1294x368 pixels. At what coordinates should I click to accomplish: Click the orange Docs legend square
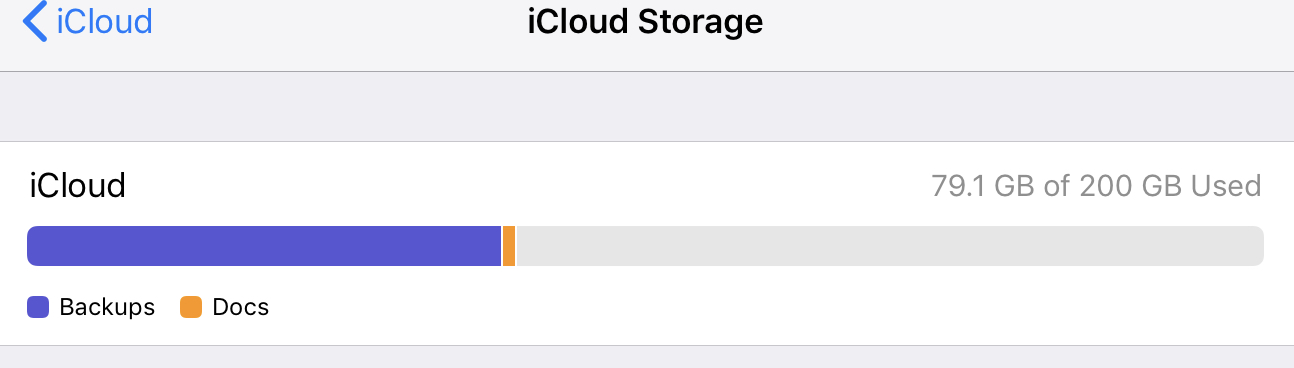191,307
